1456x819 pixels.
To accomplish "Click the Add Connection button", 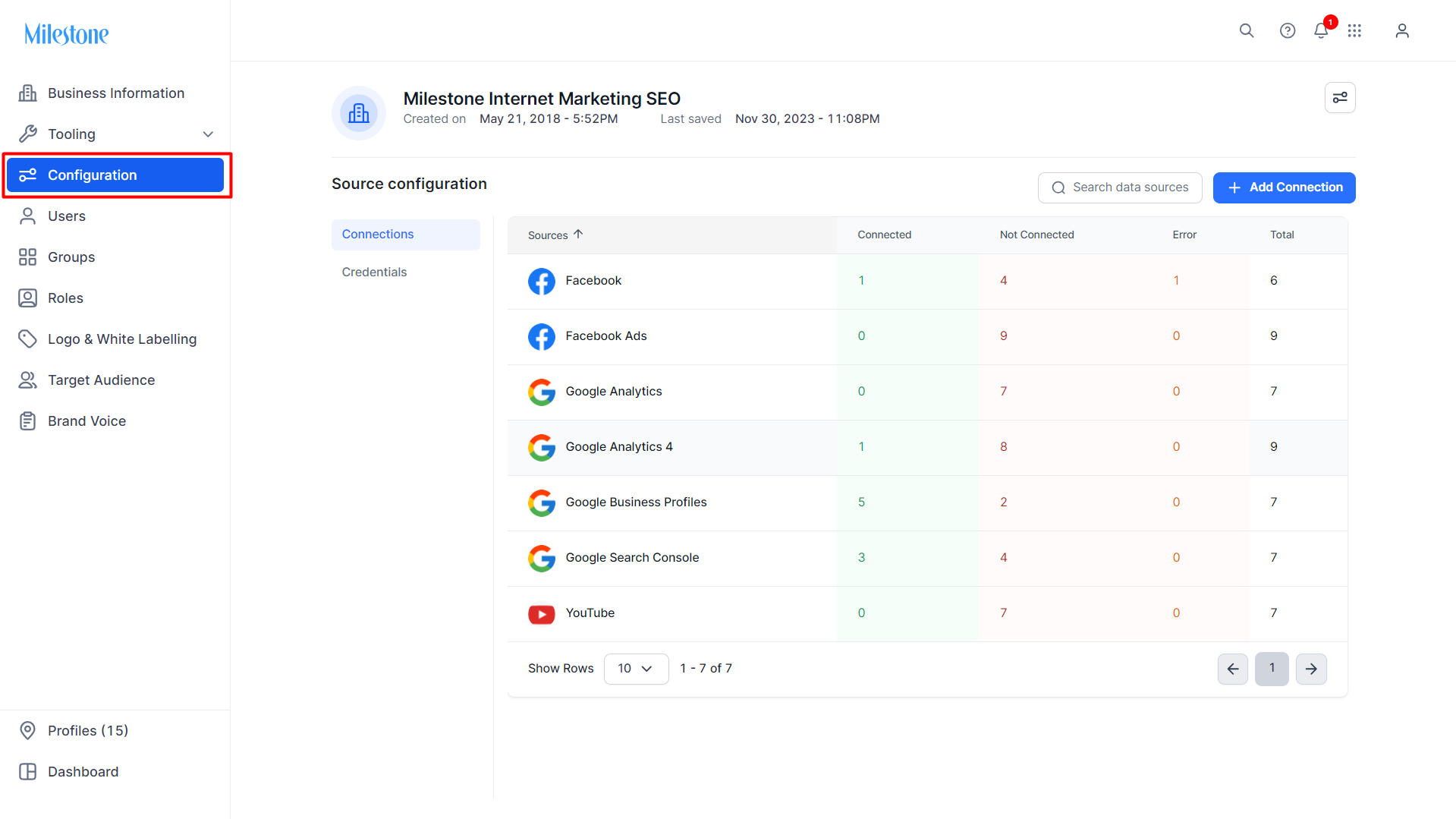I will click(1284, 187).
